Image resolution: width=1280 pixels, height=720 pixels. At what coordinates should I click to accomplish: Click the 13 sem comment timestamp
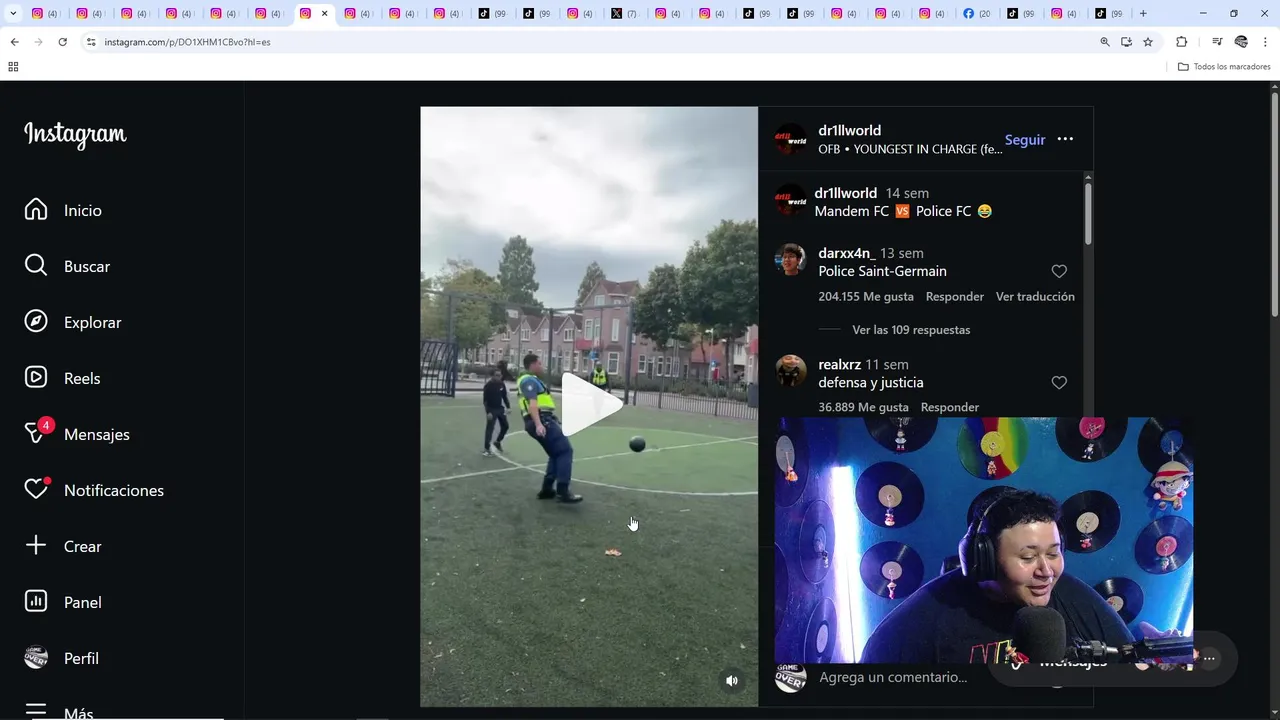click(x=901, y=253)
